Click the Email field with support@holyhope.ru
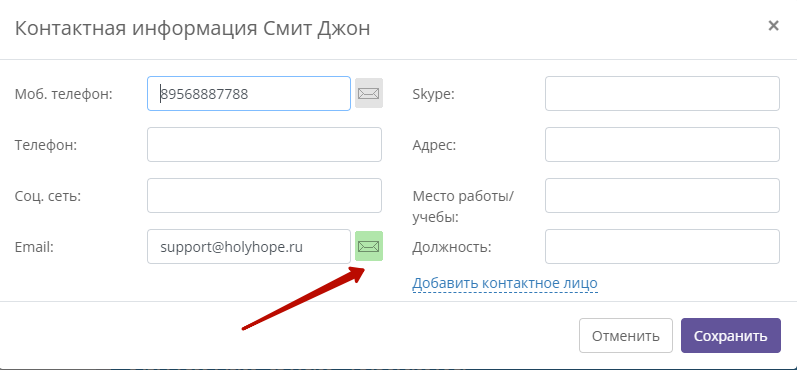The width and height of the screenshot is (797, 370). 249,246
